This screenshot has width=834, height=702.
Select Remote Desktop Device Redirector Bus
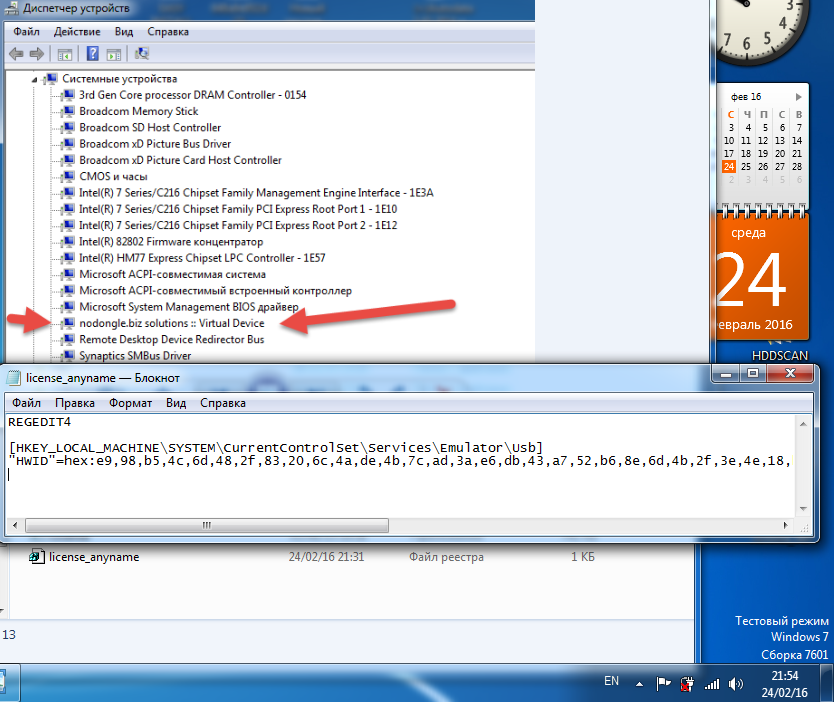[172, 339]
